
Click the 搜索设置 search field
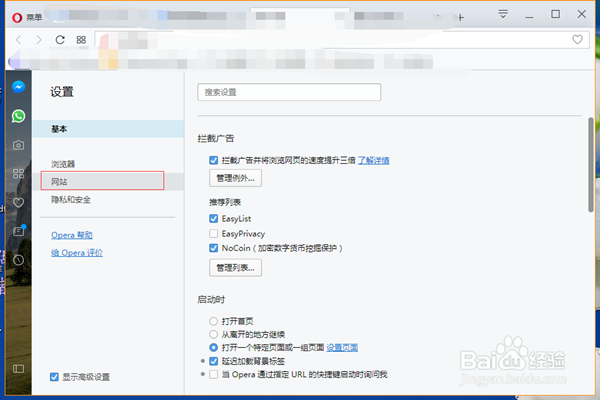pos(289,92)
